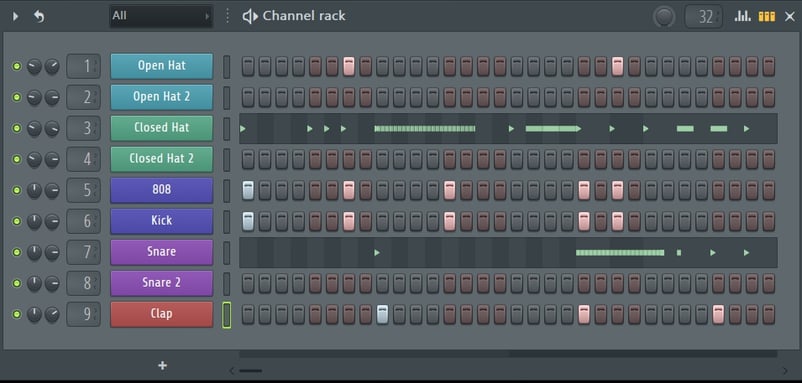802x383 pixels.
Task: Click the 808 channel volume knob
Action: click(52, 190)
